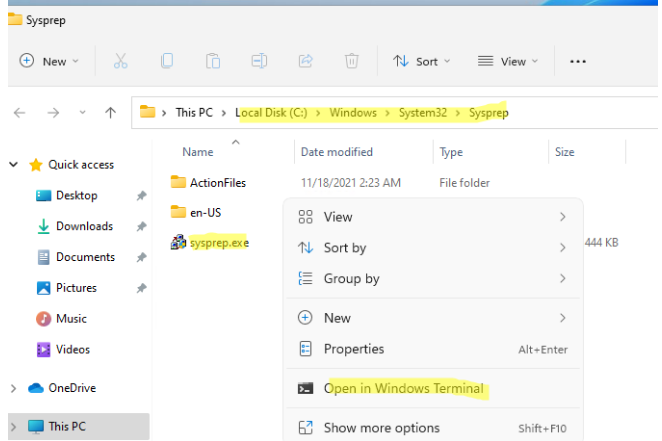This screenshot has width=662, height=441.
Task: Click the Paste clipboard icon in the toolbar
Action: pos(213,61)
